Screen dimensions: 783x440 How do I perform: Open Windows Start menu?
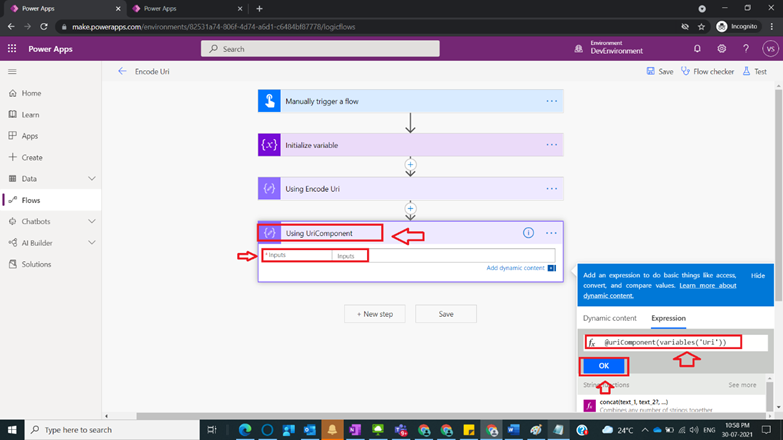click(x=12, y=430)
